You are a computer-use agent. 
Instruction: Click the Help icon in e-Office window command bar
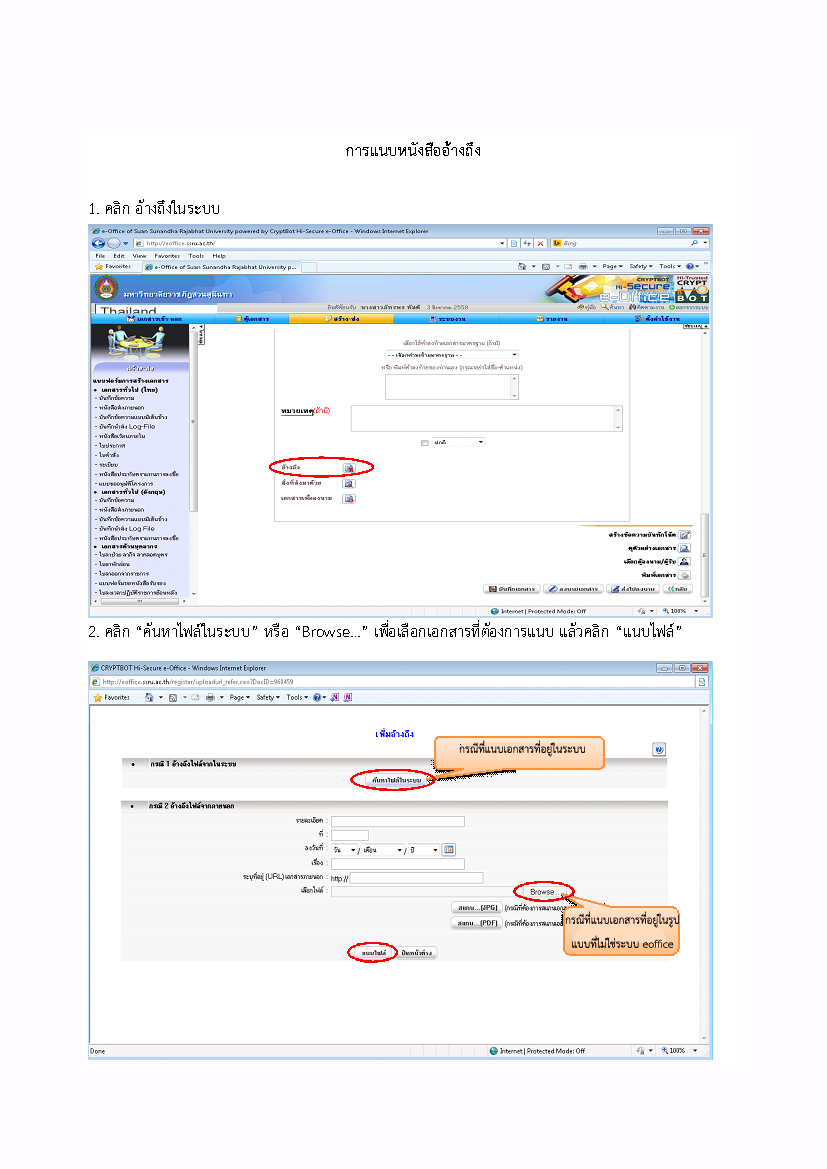(x=690, y=266)
